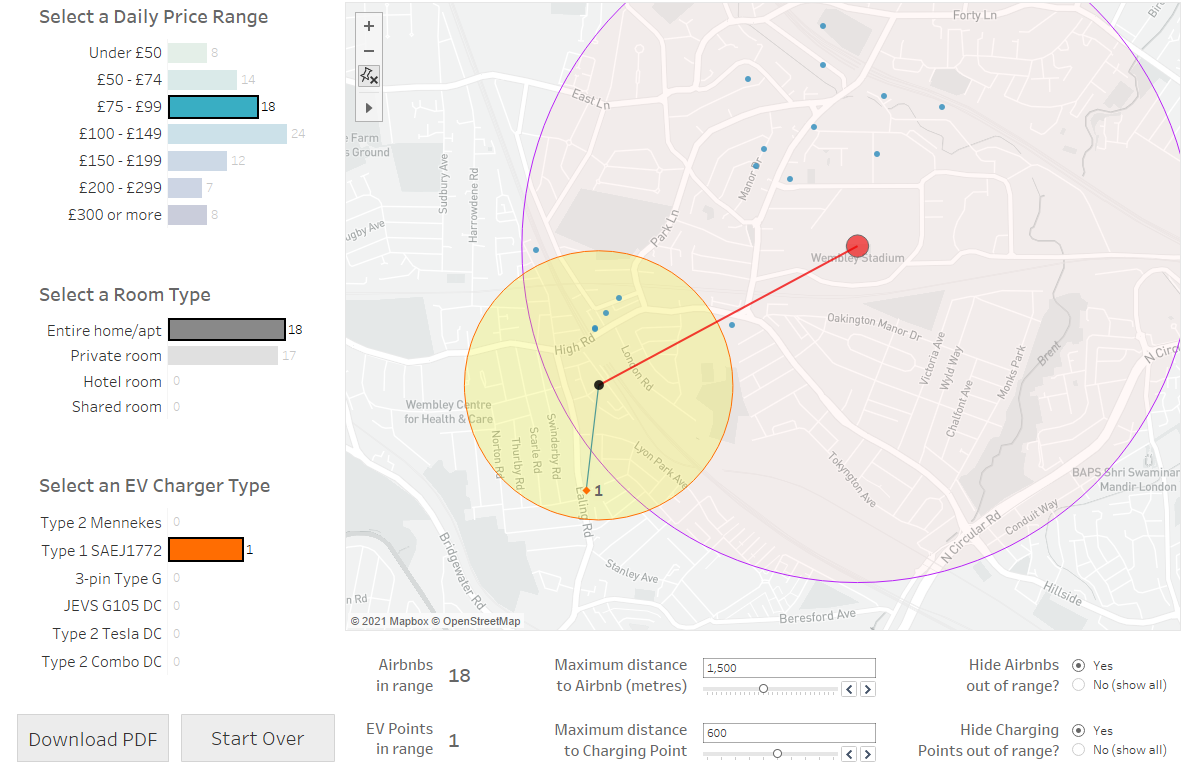Expand the map tools arrow

369,107
